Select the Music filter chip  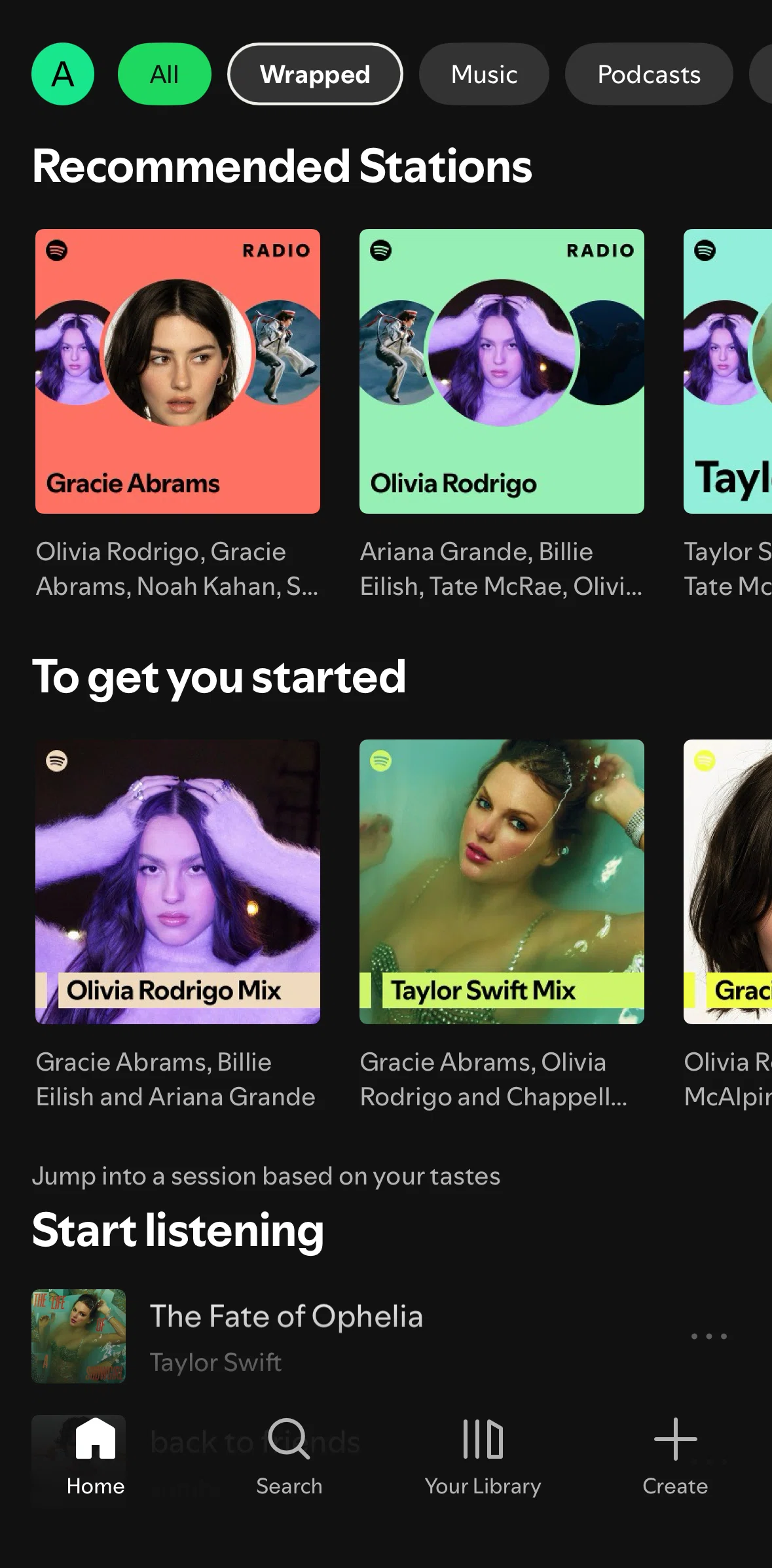point(484,74)
